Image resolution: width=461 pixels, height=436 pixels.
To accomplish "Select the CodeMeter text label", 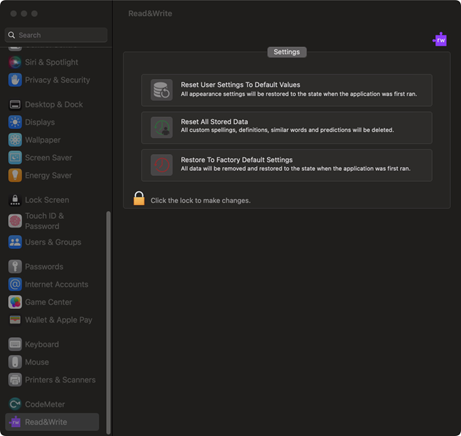I will click(x=45, y=404).
